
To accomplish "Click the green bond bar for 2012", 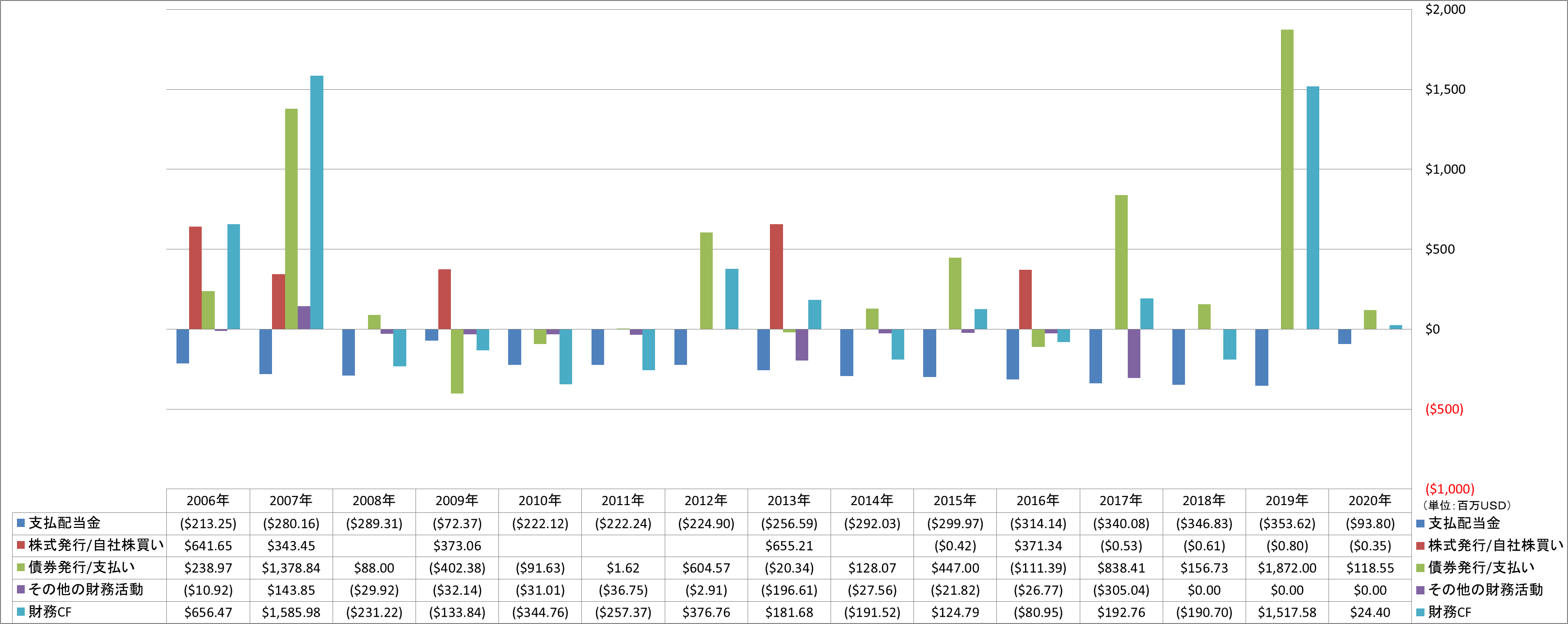I will click(x=706, y=281).
